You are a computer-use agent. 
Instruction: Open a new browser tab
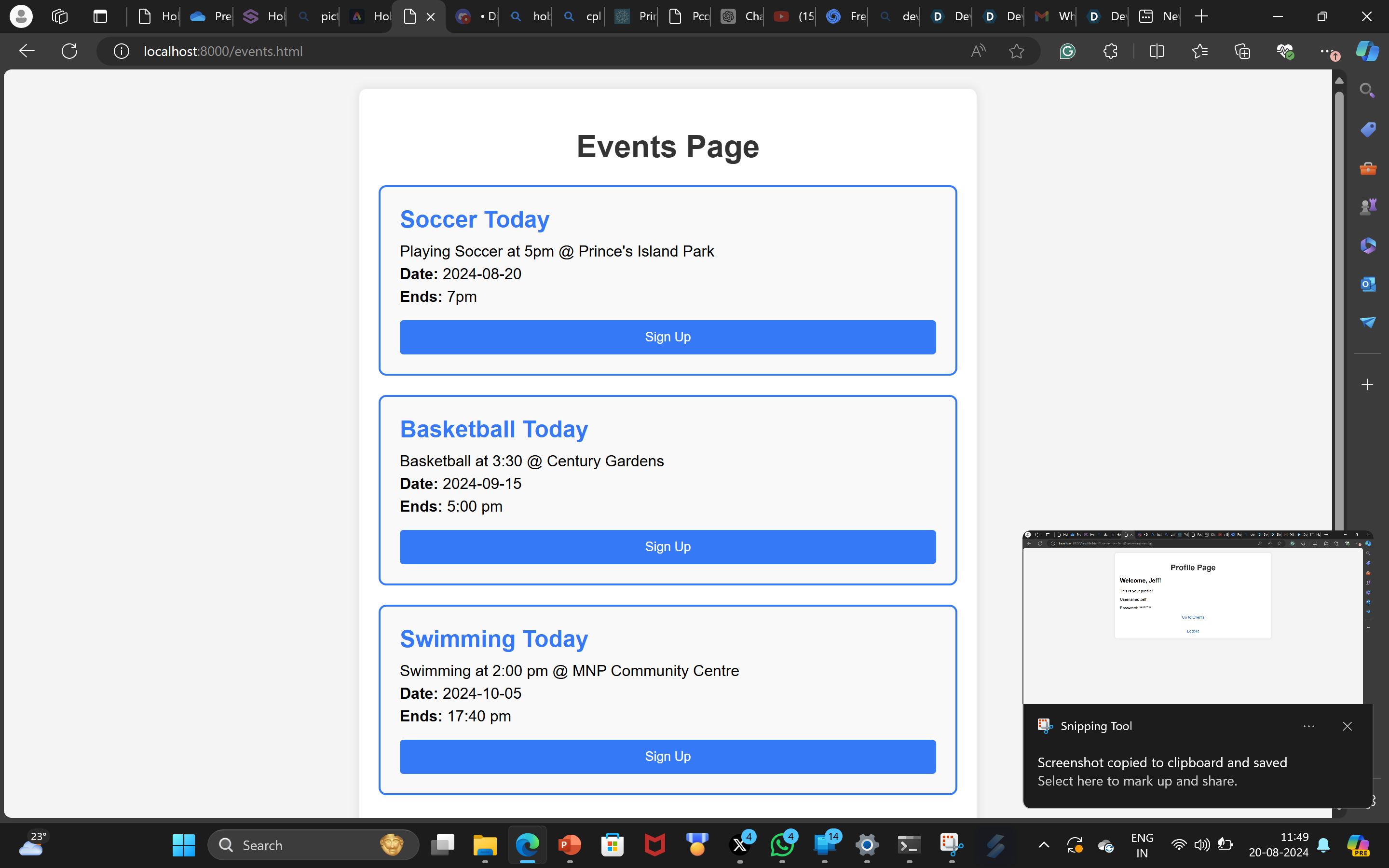(1201, 16)
